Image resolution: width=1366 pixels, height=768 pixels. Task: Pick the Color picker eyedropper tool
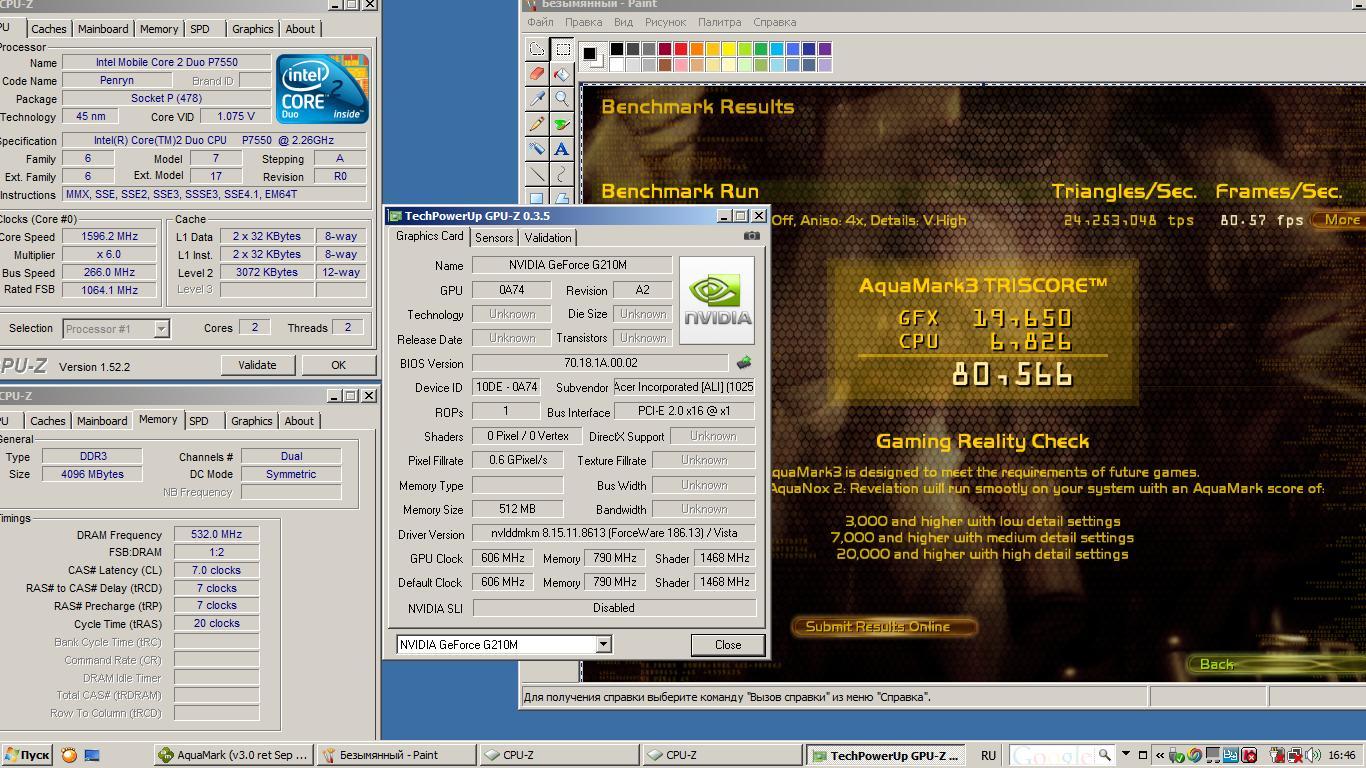(537, 99)
